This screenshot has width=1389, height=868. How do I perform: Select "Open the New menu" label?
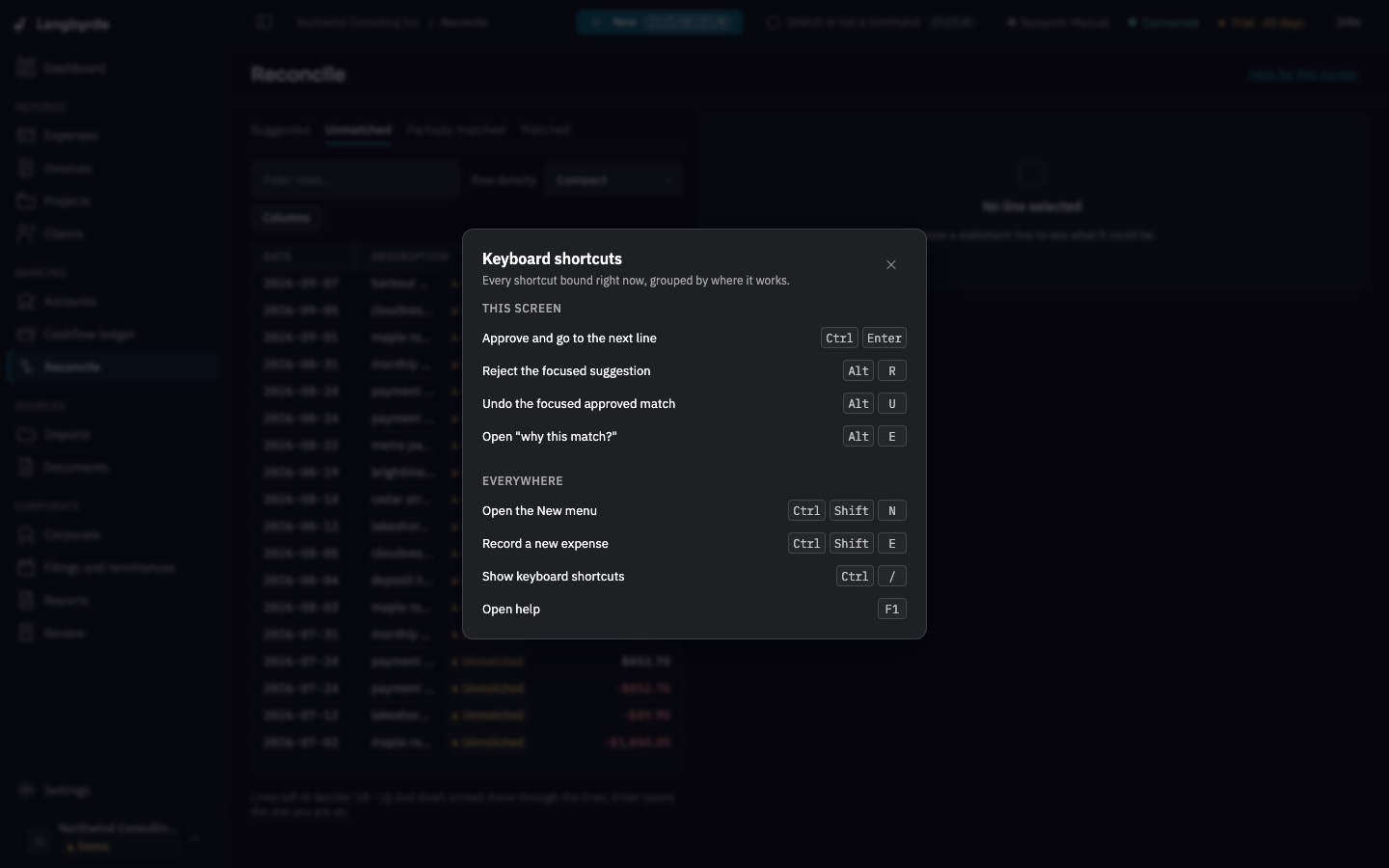pos(539,511)
